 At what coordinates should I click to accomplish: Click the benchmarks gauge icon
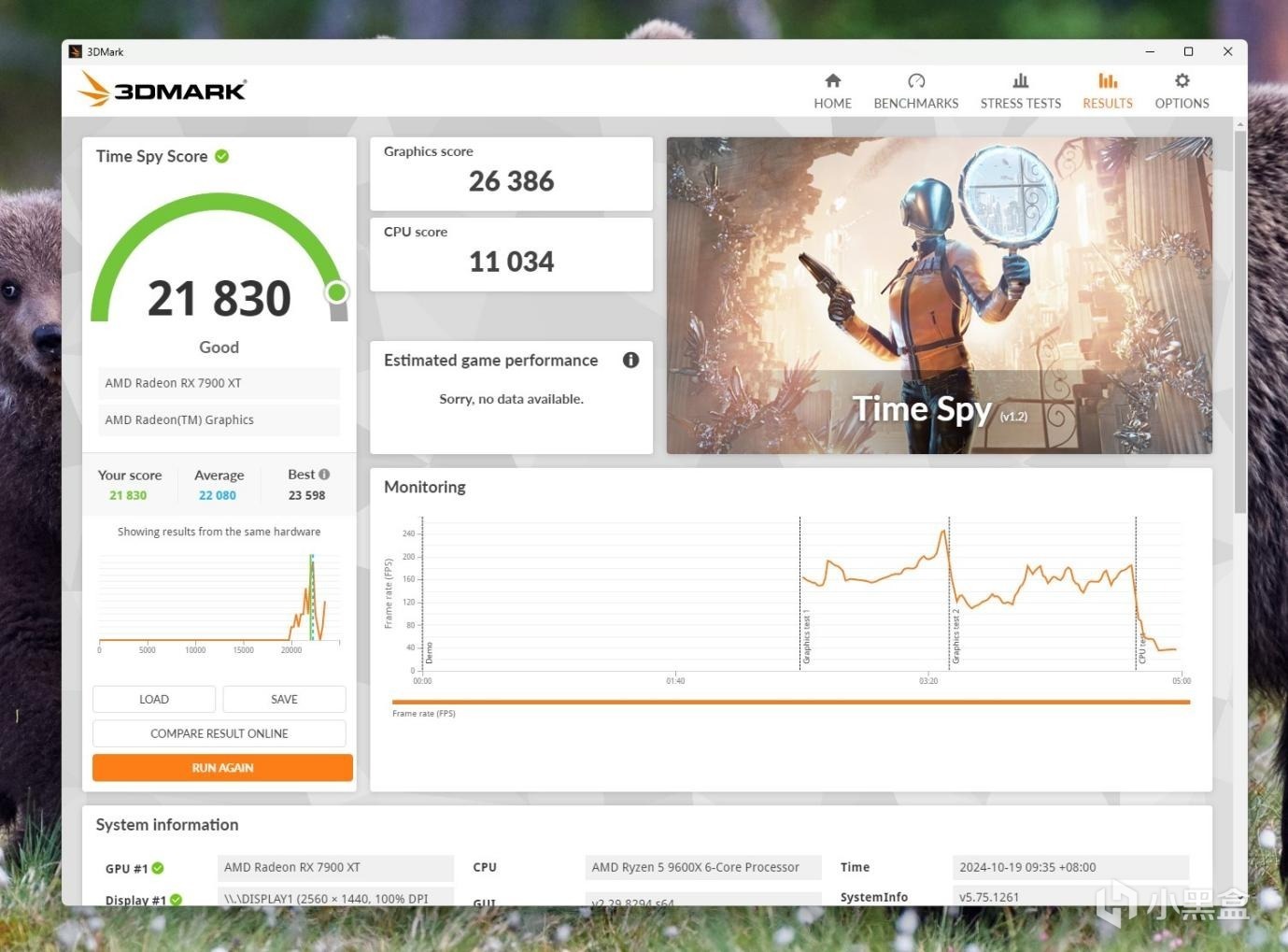point(916,80)
